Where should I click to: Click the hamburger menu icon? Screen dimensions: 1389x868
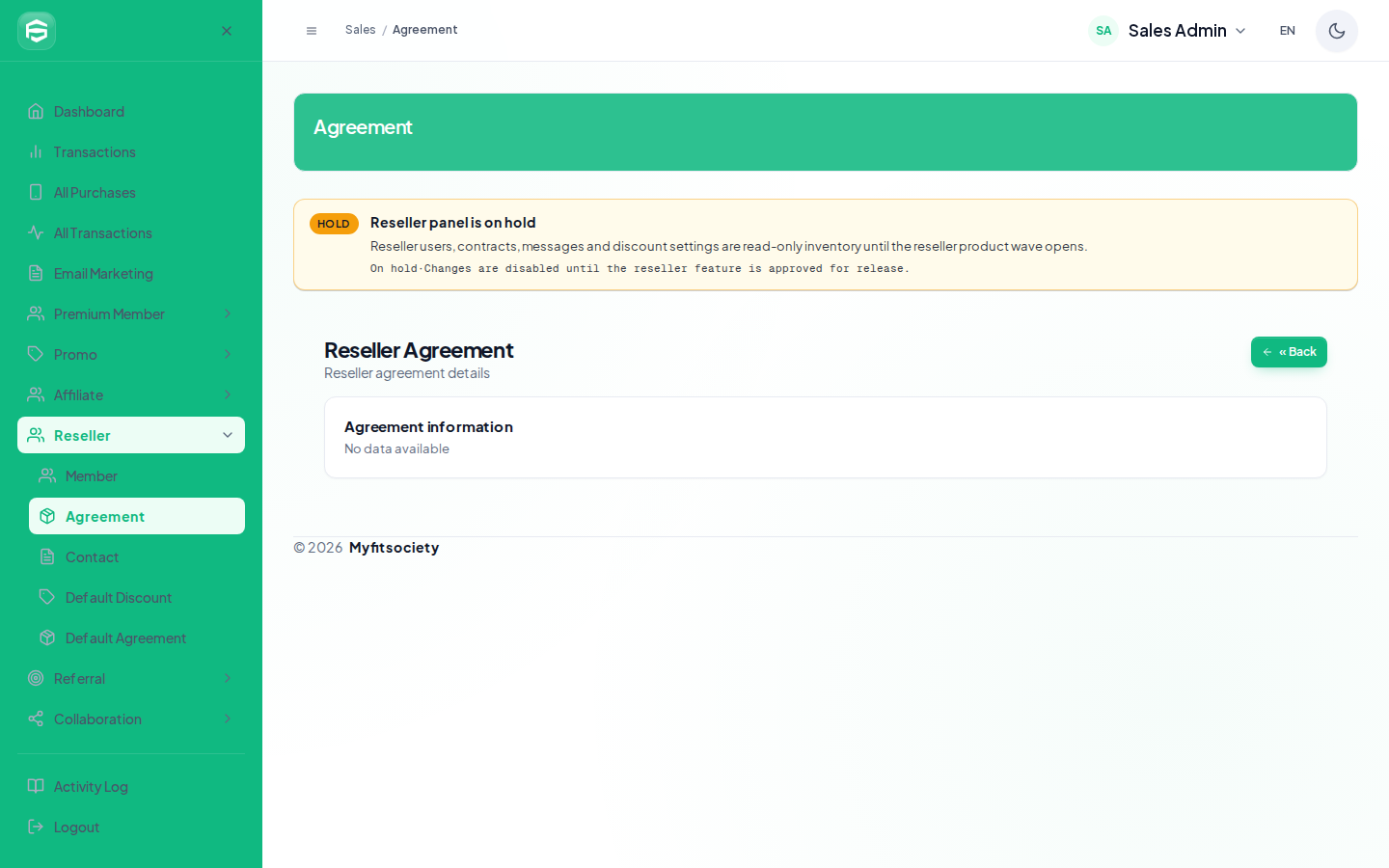pyautogui.click(x=312, y=31)
